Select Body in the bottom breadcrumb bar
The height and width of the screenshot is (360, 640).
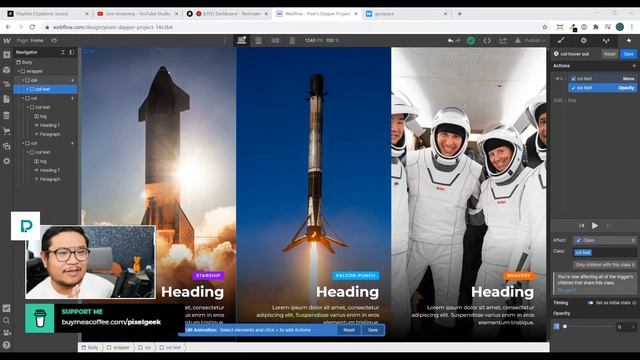[90, 347]
